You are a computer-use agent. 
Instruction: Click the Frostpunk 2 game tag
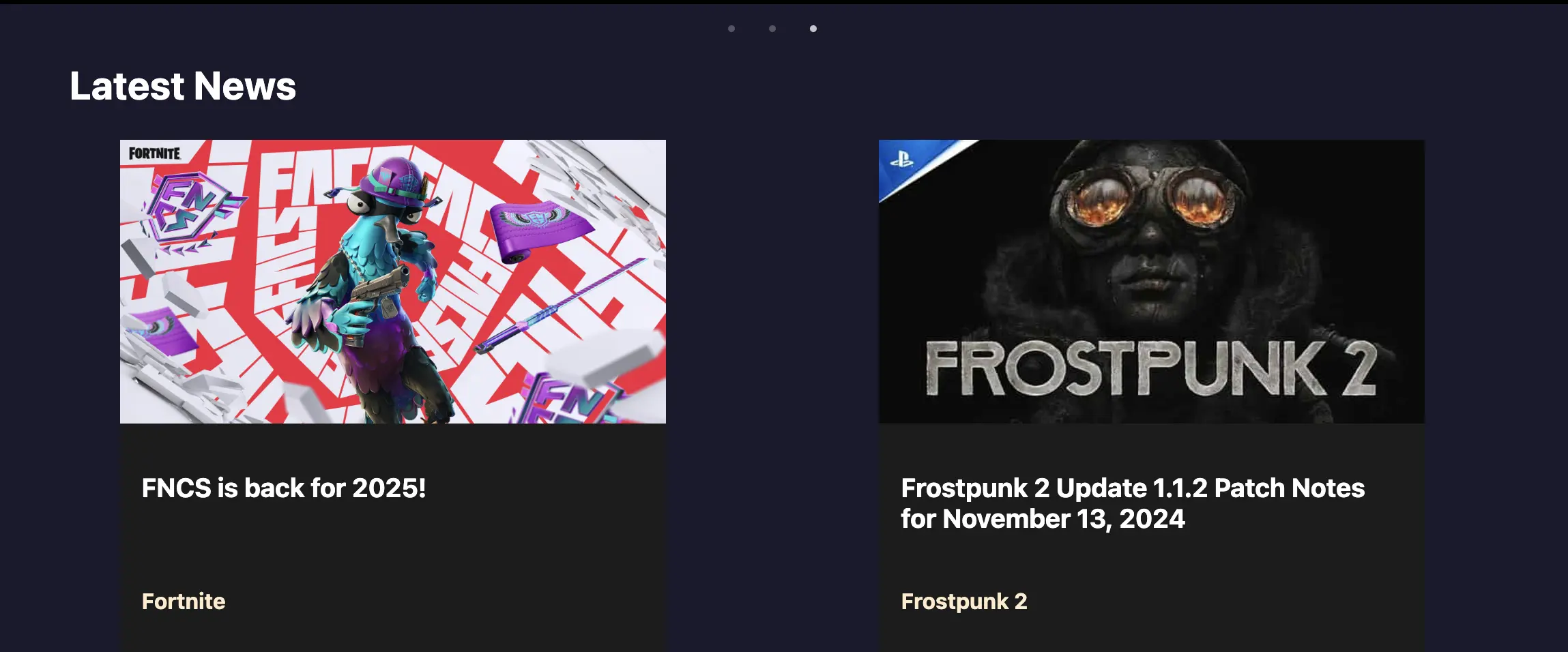coord(964,602)
